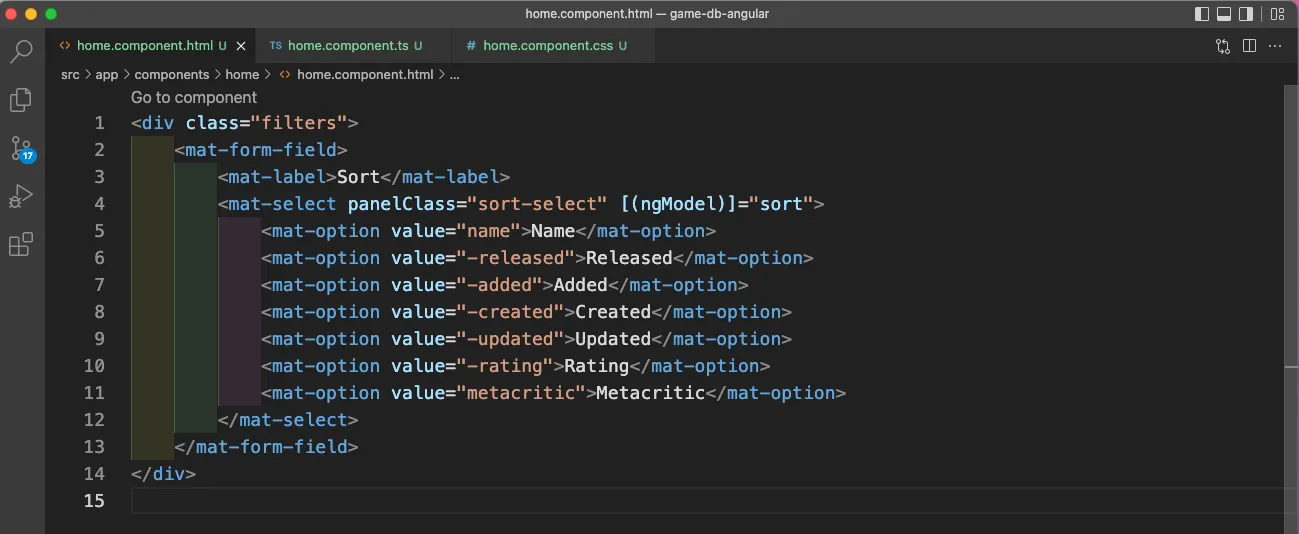This screenshot has height=534, width=1299.
Task: Click the src breadcrumb
Action: coord(70,74)
